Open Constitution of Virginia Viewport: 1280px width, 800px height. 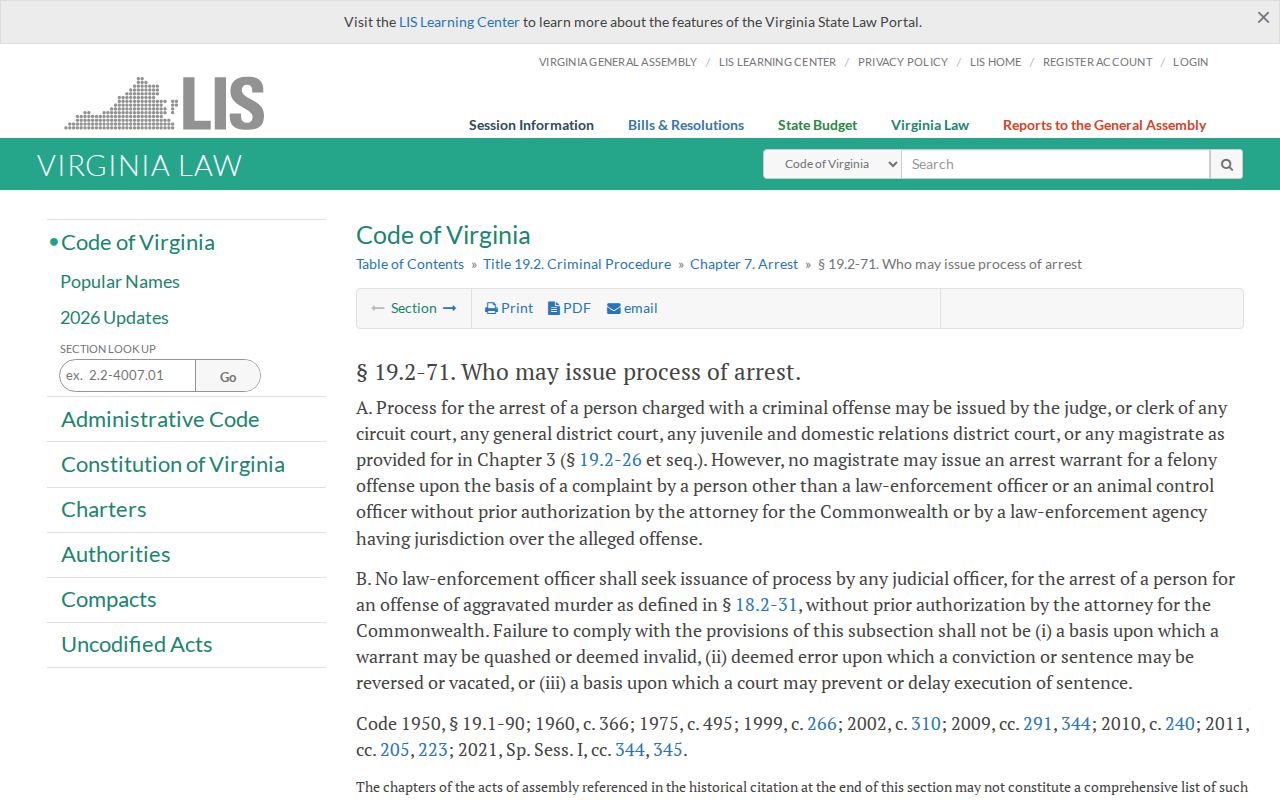173,465
